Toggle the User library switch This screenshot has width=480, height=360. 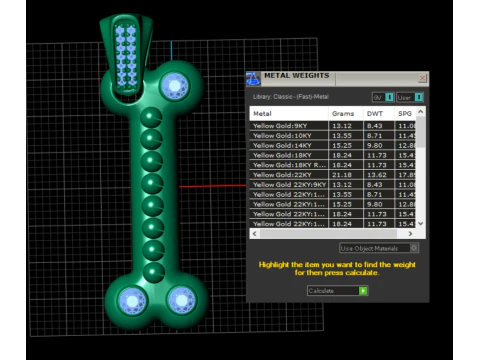tap(419, 97)
